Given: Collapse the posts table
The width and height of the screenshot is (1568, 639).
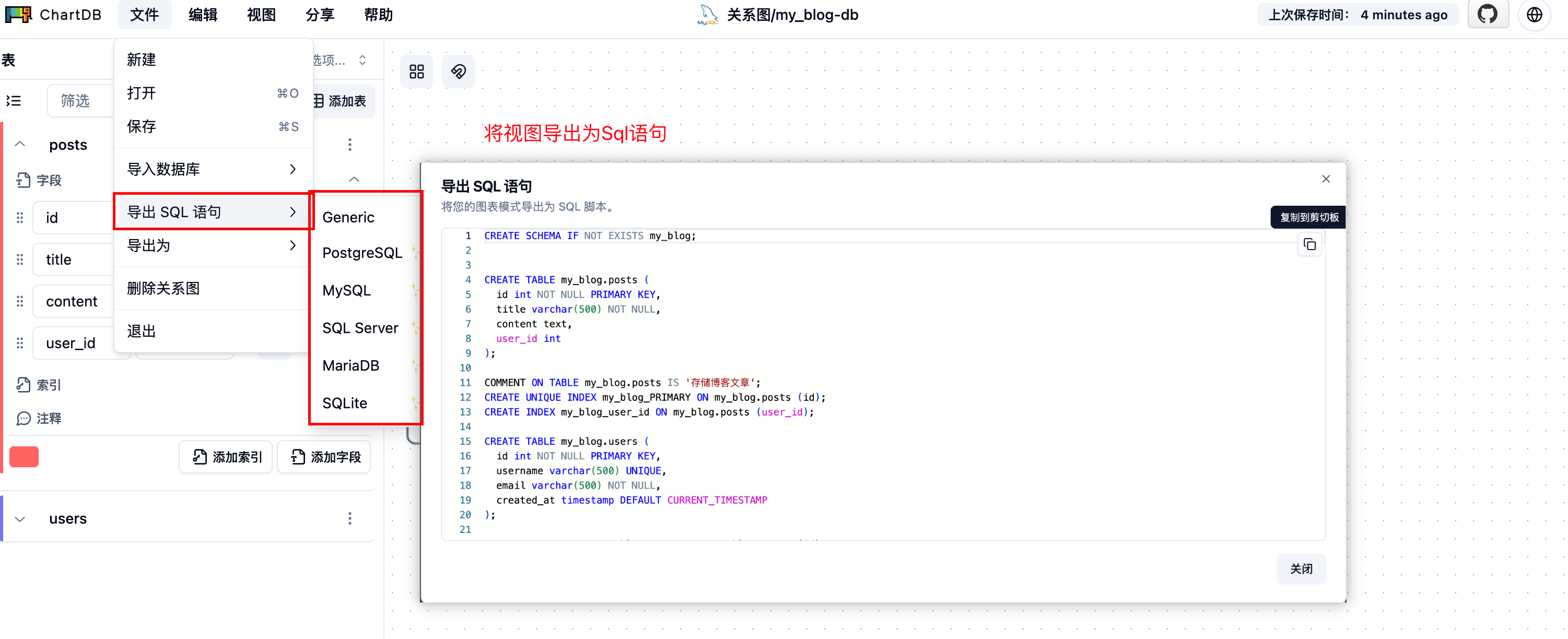Looking at the screenshot, I should (19, 144).
